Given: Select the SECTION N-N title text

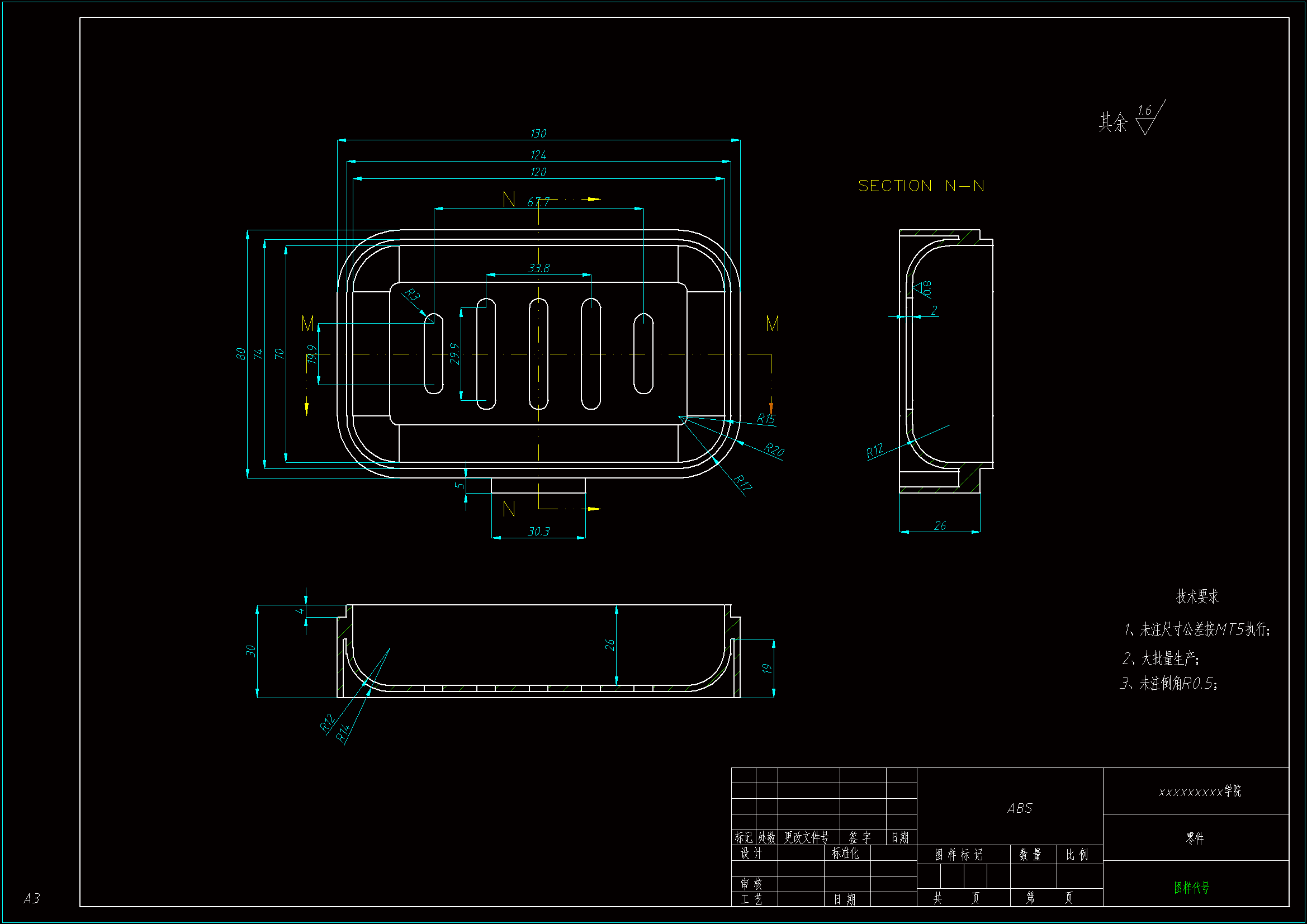Looking at the screenshot, I should point(921,186).
